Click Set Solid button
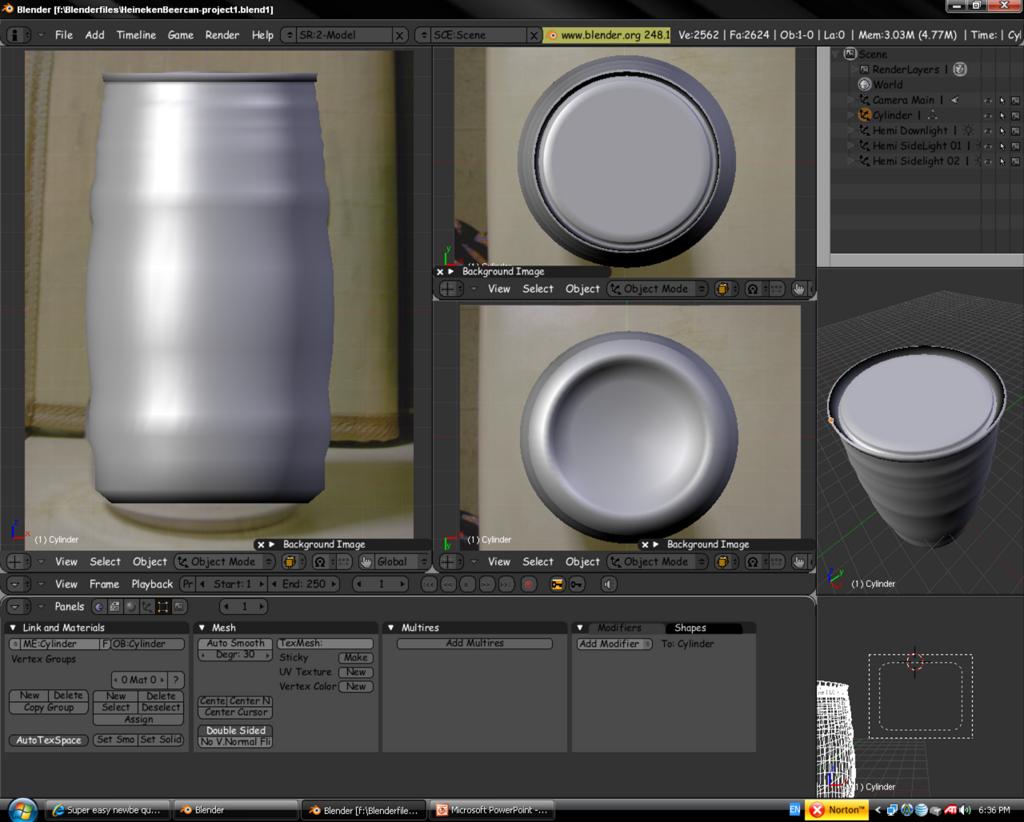 pos(161,739)
